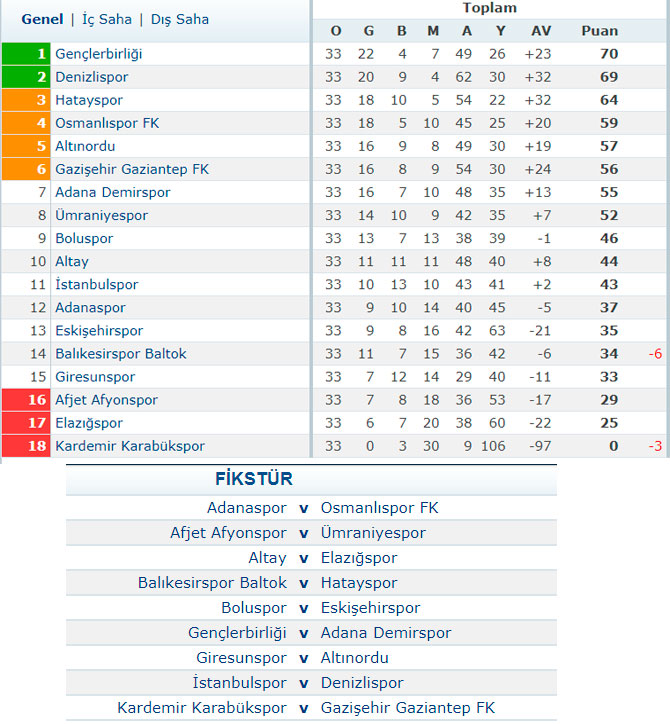Open Gazişehir Gaziantep FK in the standings
670x724 pixels.
(x=132, y=169)
